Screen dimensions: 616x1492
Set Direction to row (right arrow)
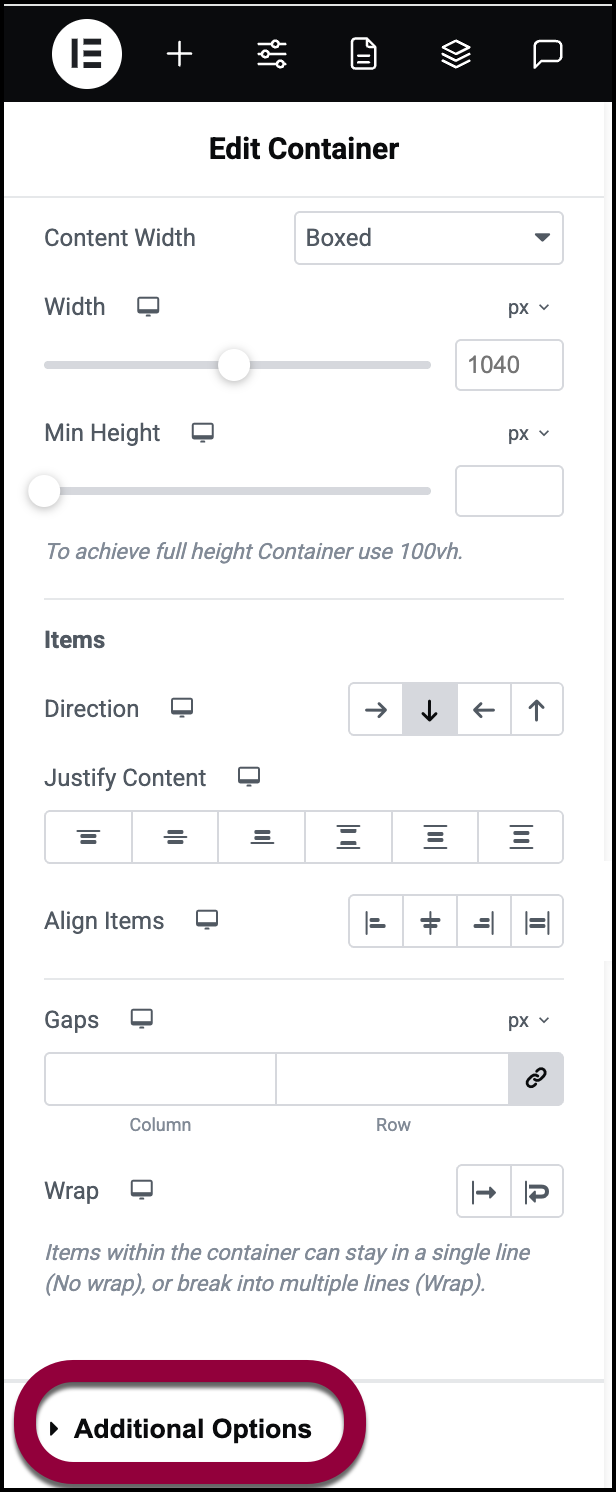point(376,710)
